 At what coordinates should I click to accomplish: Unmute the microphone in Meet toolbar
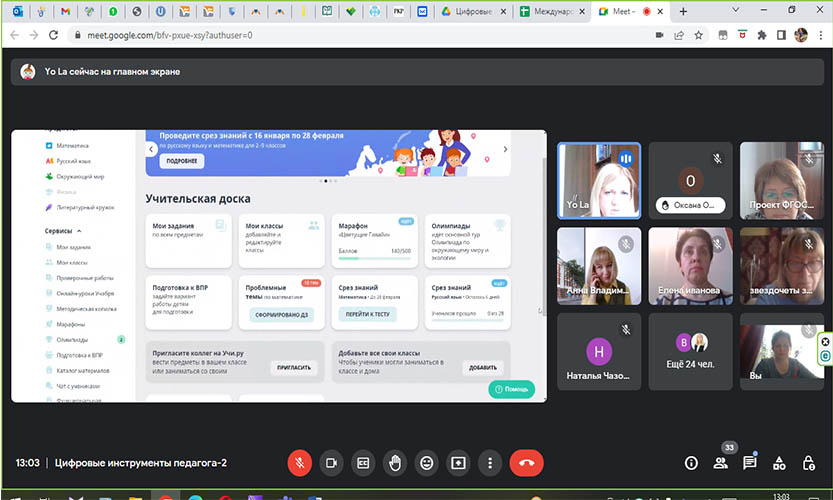(299, 463)
